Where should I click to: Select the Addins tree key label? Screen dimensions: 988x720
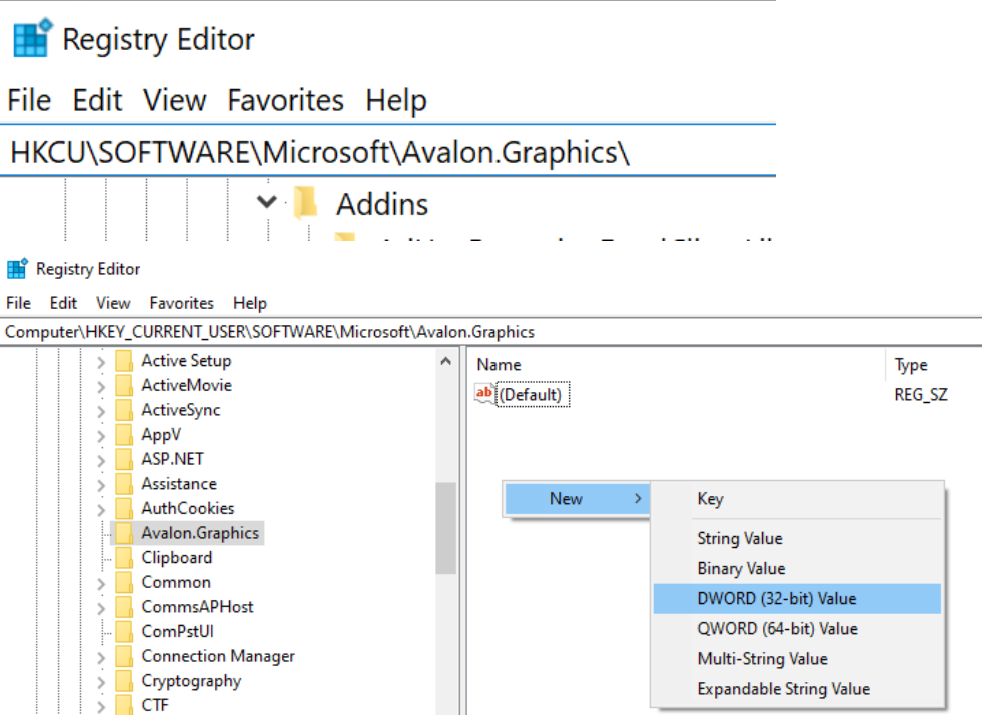click(382, 204)
